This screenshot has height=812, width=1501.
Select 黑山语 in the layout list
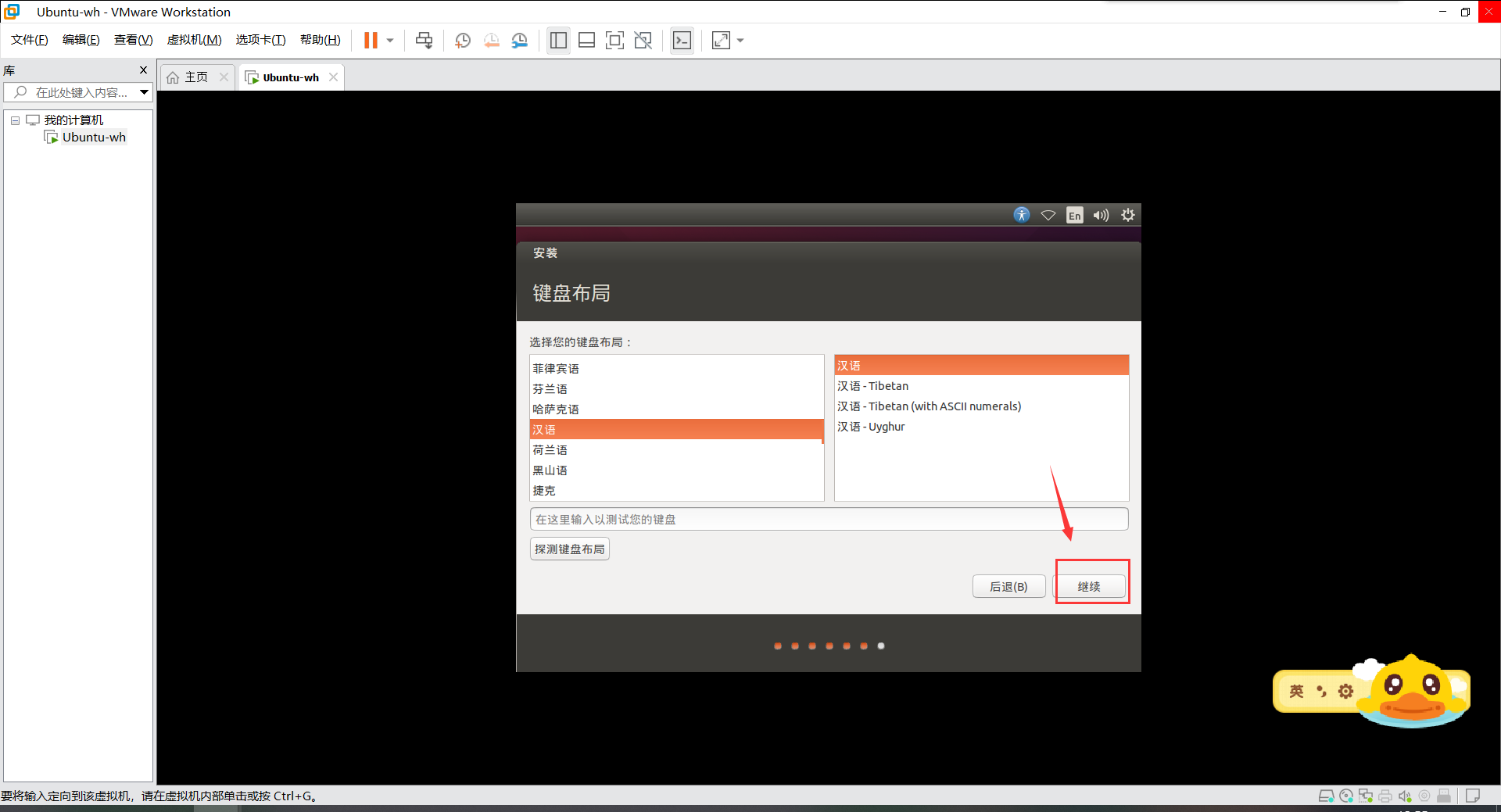click(x=676, y=470)
